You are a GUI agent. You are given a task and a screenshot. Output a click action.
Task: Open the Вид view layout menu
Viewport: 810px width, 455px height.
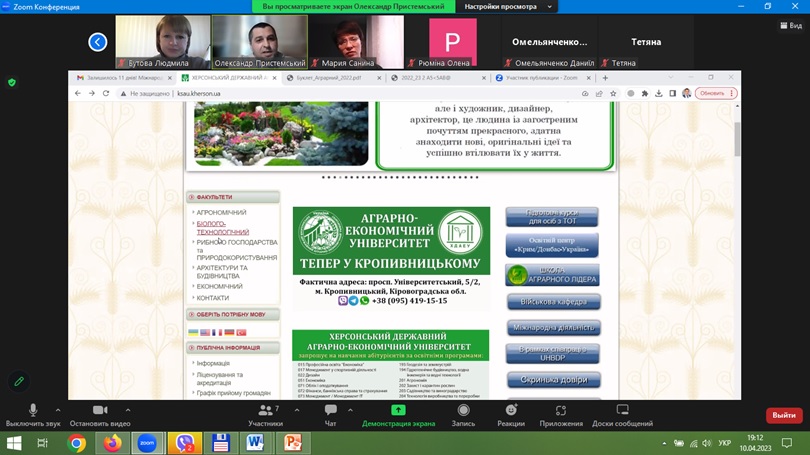(x=791, y=25)
